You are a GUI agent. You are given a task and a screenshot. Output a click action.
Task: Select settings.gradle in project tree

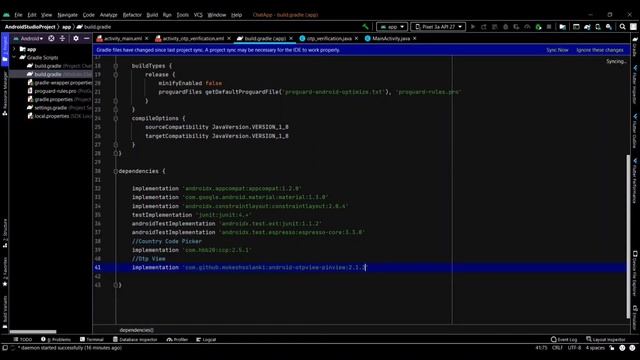click(60, 108)
